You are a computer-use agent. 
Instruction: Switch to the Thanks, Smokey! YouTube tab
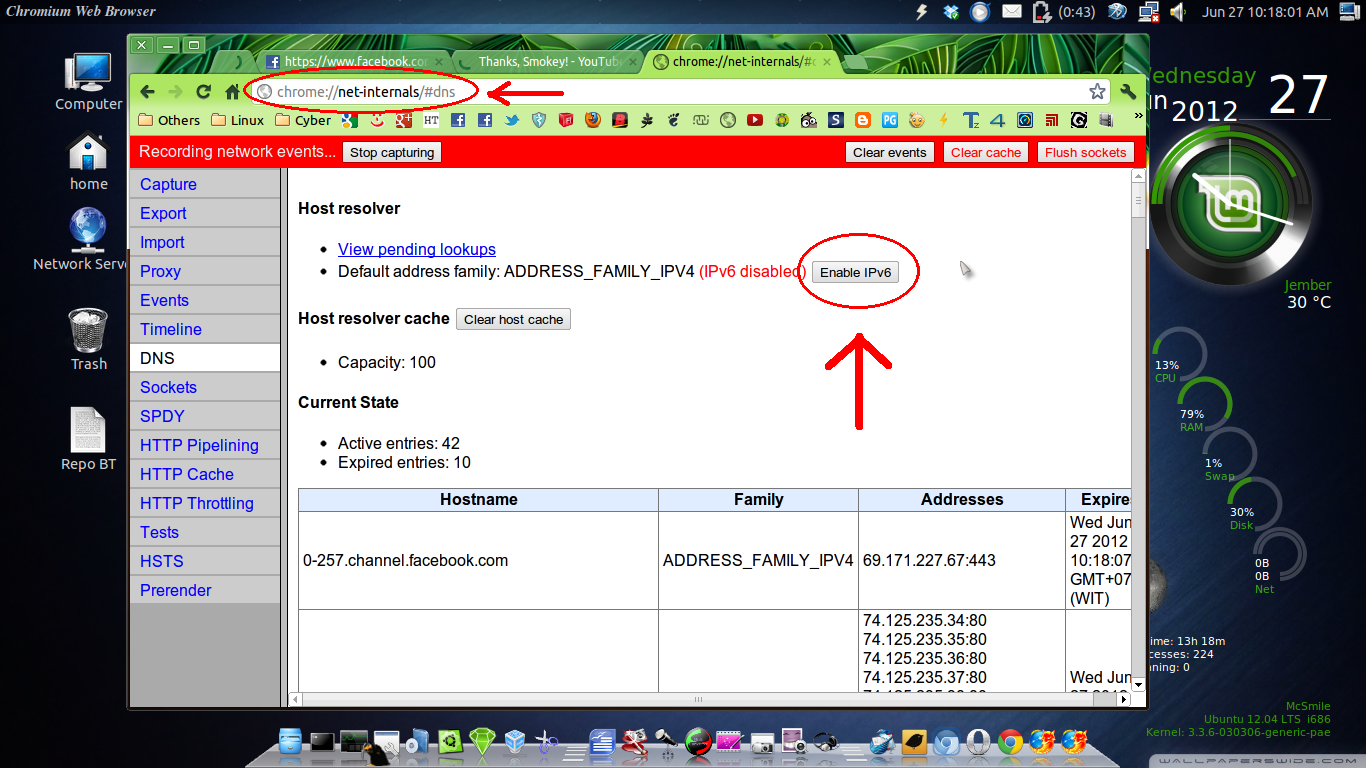[x=547, y=61]
